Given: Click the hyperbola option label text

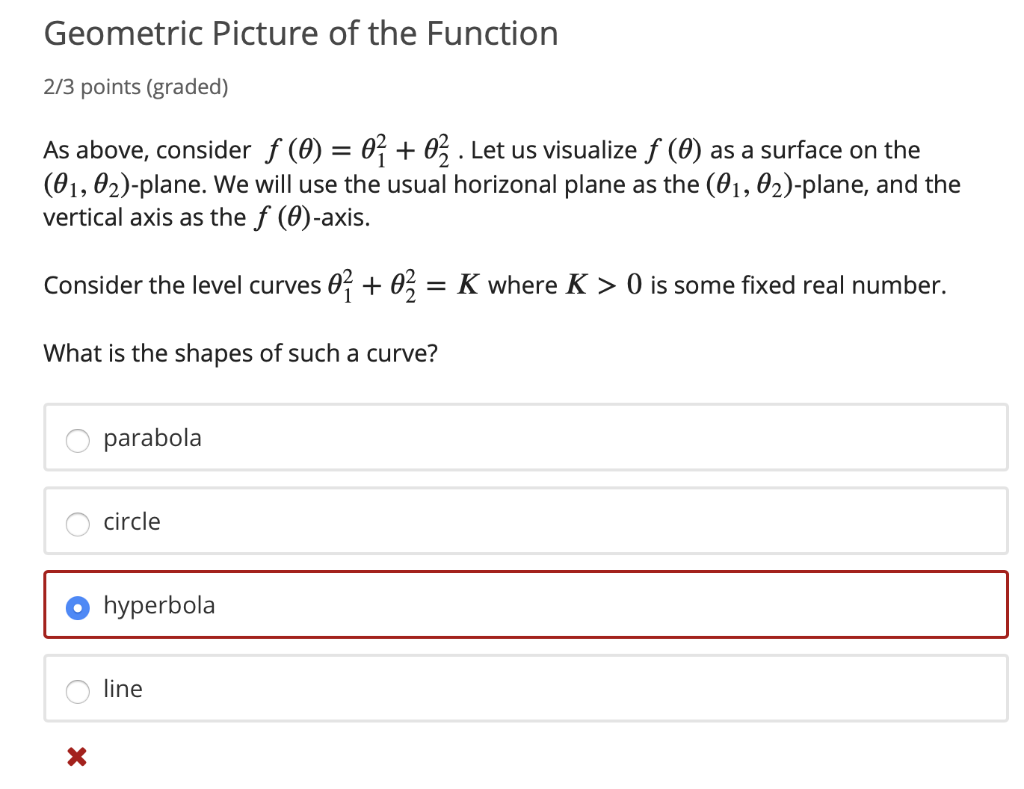Looking at the screenshot, I should coord(160,605).
